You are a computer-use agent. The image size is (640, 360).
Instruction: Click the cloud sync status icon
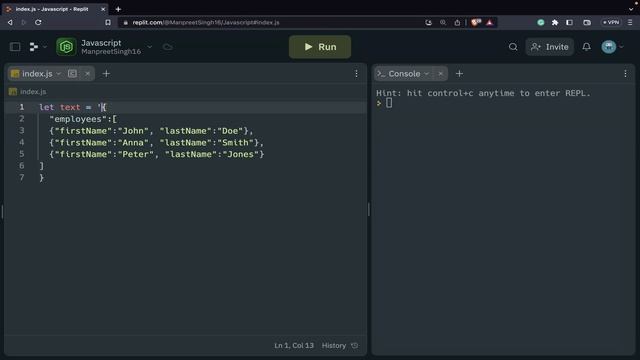167,47
